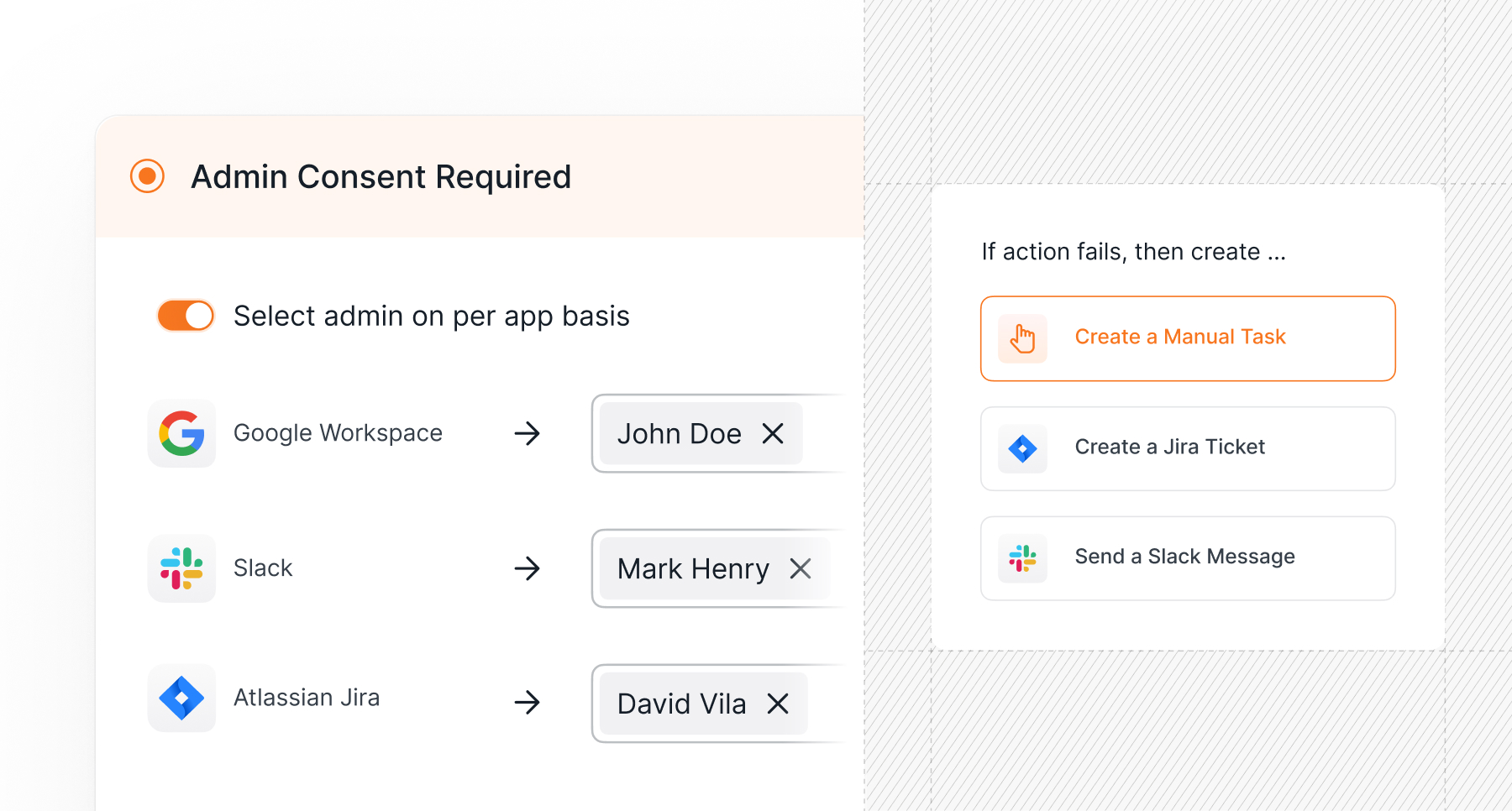Remove the Mark Henry tag from Slack admin
The height and width of the screenshot is (811, 1512).
(801, 568)
